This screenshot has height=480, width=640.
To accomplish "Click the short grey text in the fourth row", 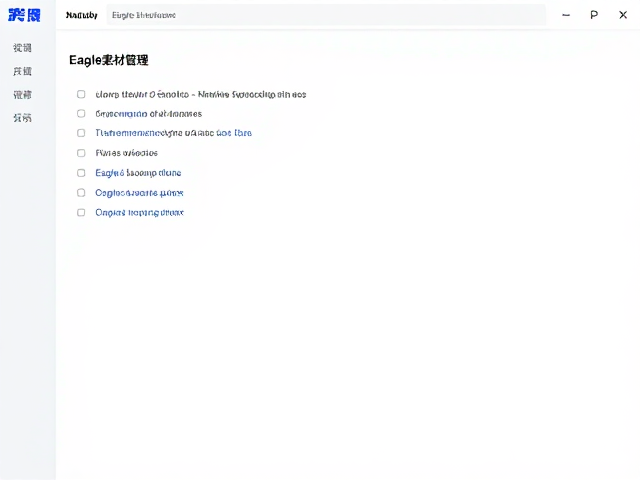I will point(127,153).
